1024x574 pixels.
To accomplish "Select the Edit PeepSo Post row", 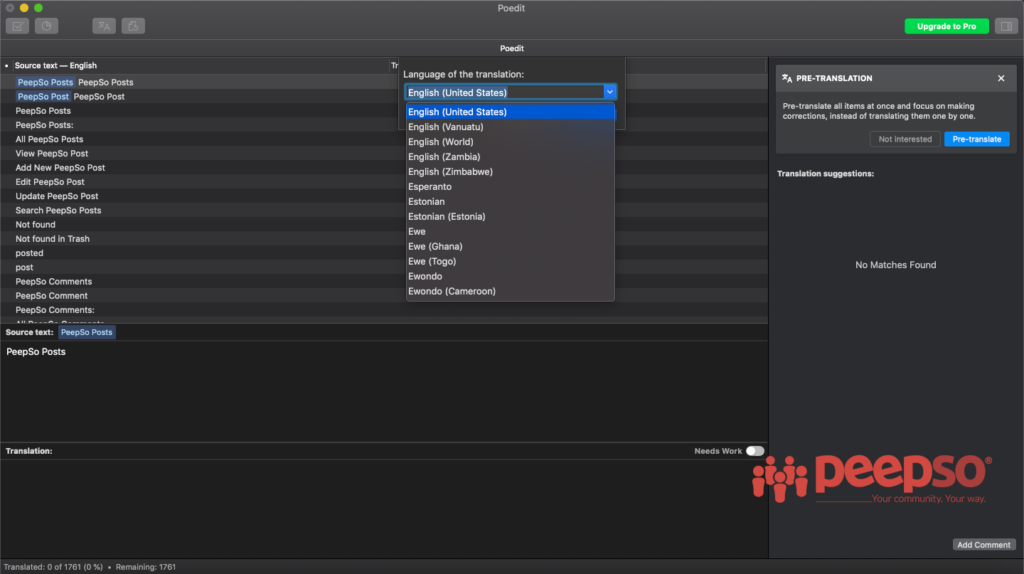I will [x=50, y=182].
